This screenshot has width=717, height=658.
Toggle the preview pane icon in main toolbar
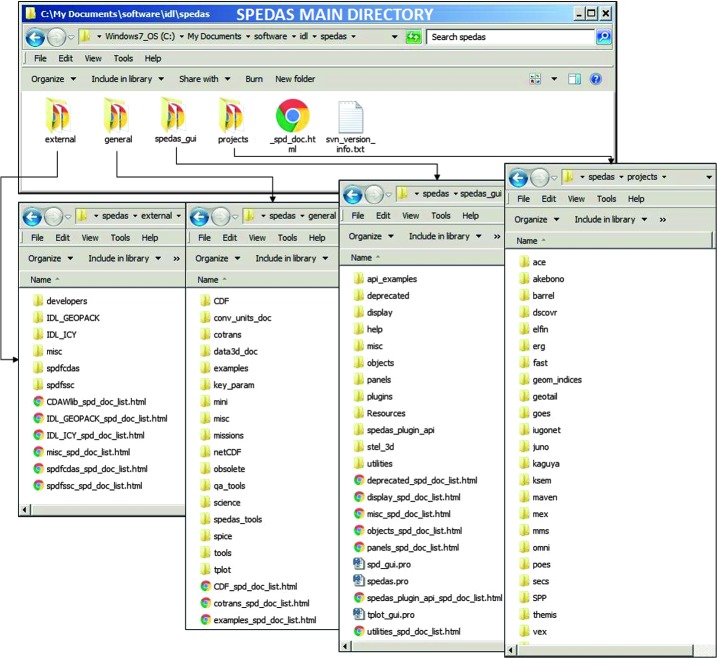tap(575, 79)
